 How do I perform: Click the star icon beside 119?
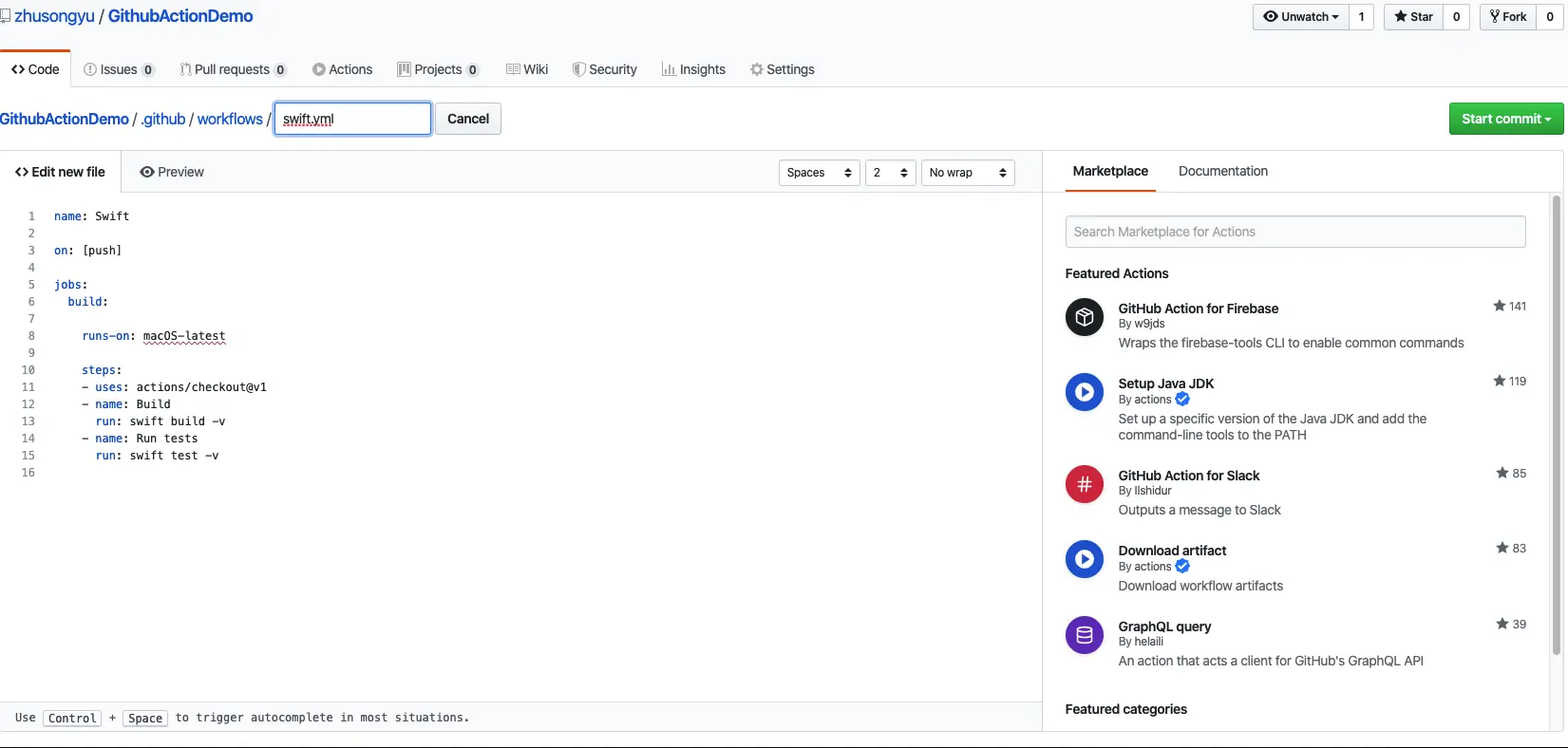pyautogui.click(x=1500, y=381)
